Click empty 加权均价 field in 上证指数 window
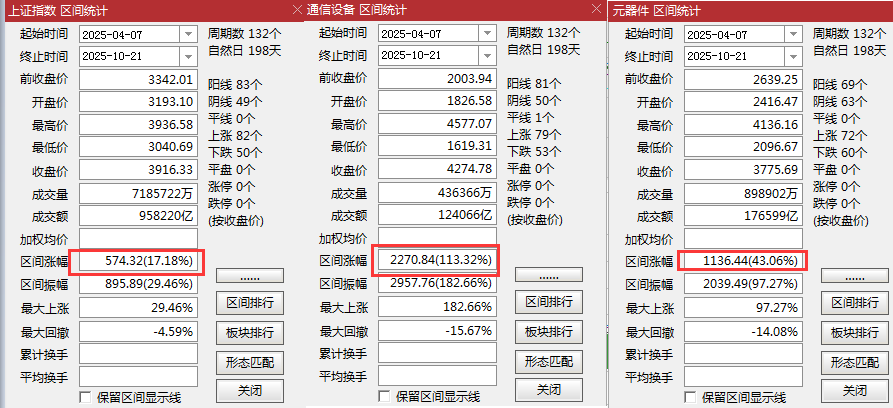893x408 pixels. (138, 239)
